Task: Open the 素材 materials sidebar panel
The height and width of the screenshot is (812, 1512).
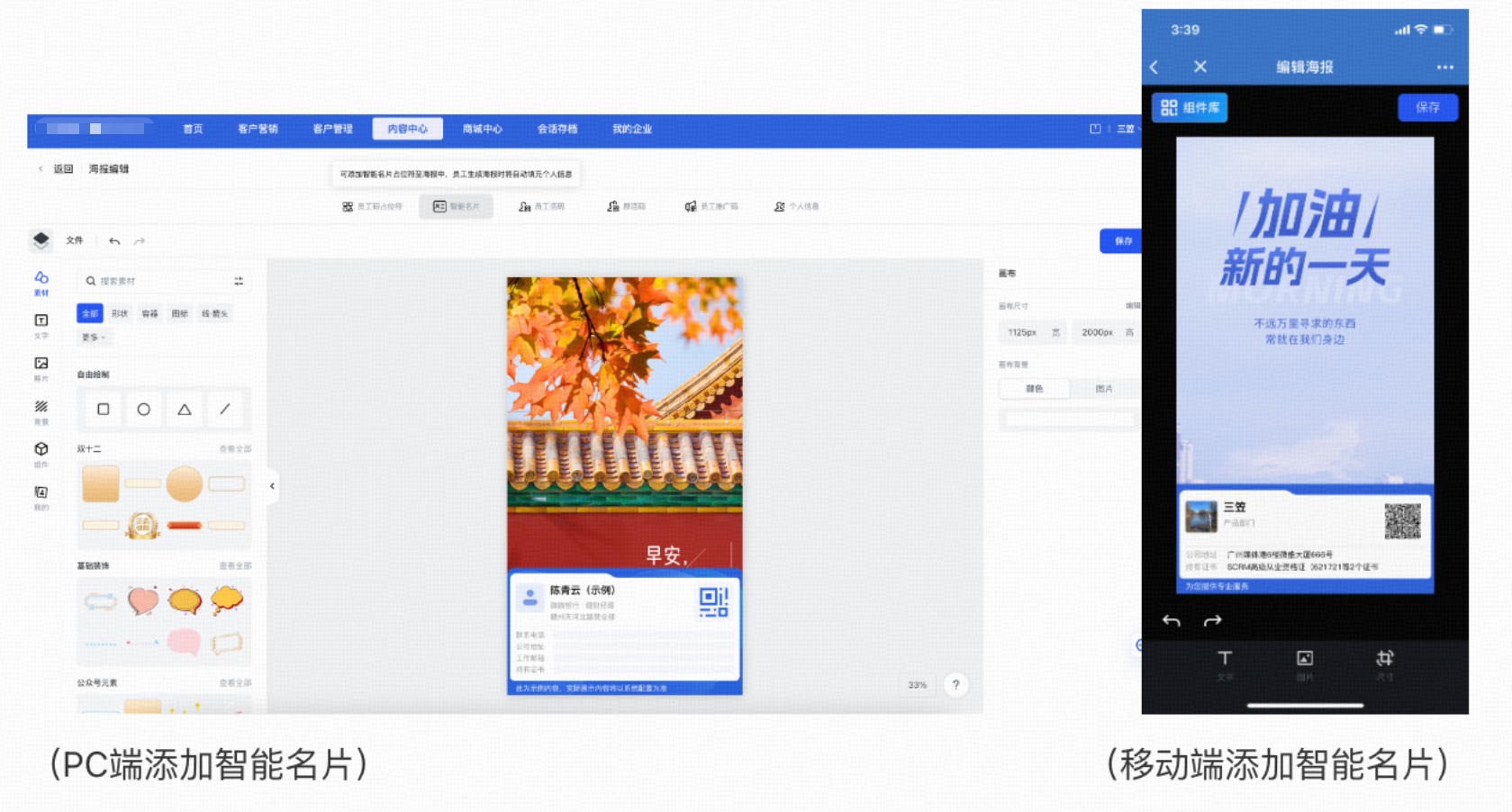Action: click(x=41, y=283)
